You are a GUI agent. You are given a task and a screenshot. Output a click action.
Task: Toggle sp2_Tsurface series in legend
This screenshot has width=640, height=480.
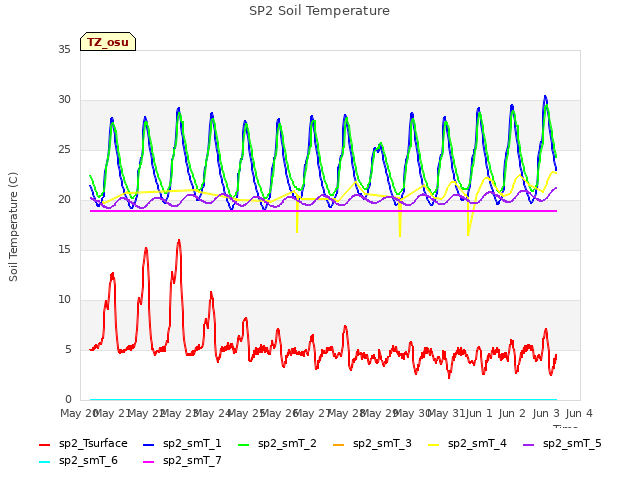[x=83, y=444]
